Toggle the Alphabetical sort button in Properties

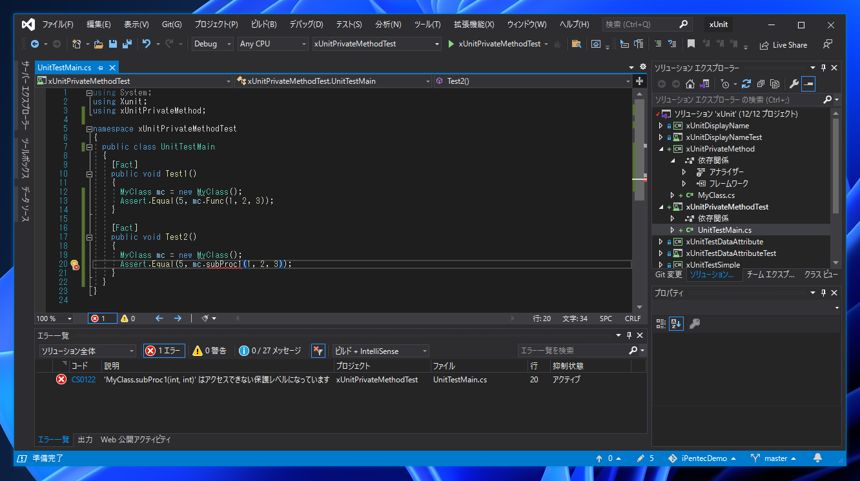click(676, 324)
